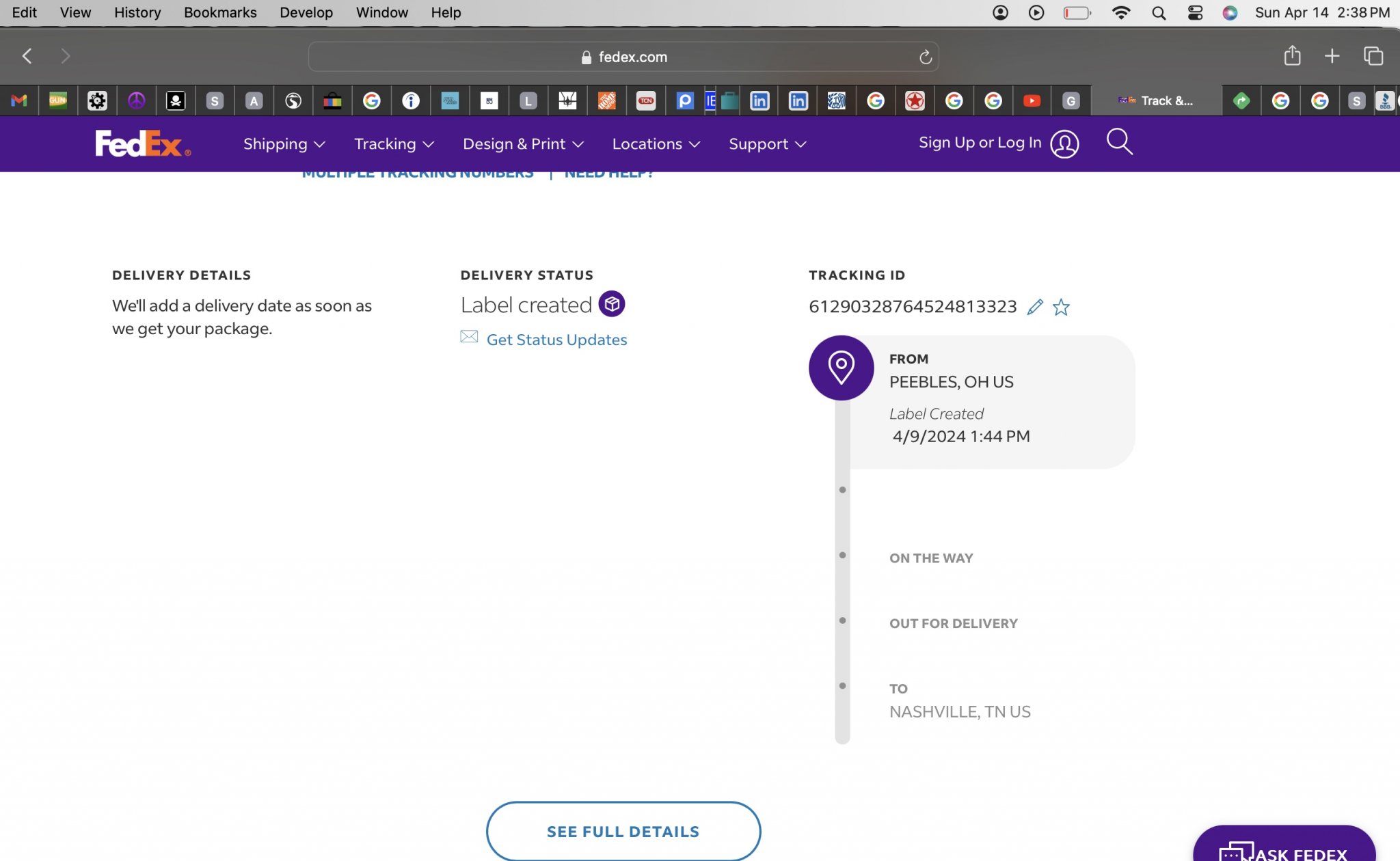
Task: Click the Safari share icon
Action: click(1291, 56)
